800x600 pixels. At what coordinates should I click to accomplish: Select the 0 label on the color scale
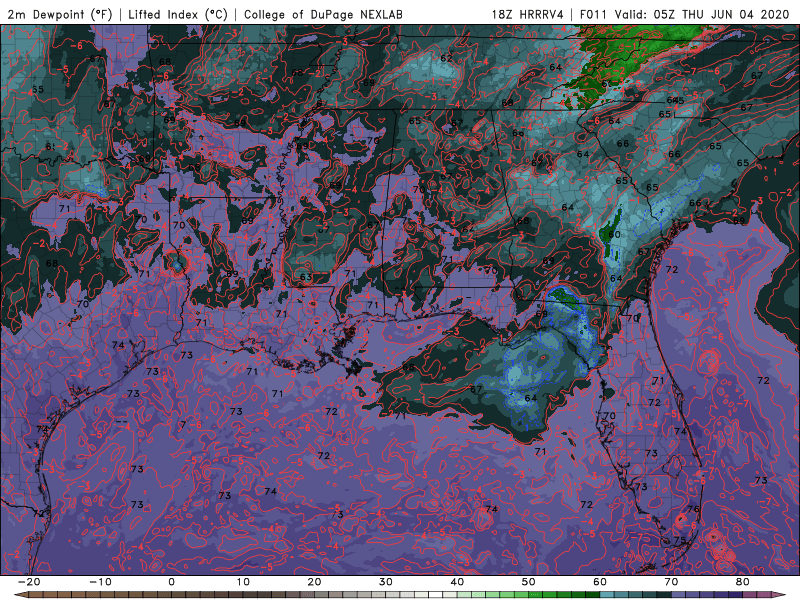click(x=171, y=582)
